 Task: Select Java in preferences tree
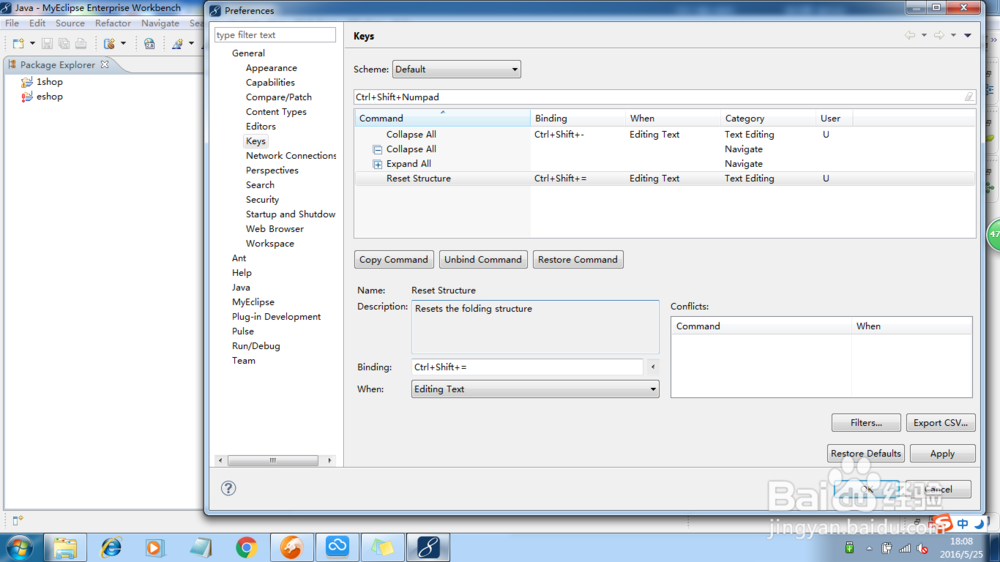click(x=240, y=288)
